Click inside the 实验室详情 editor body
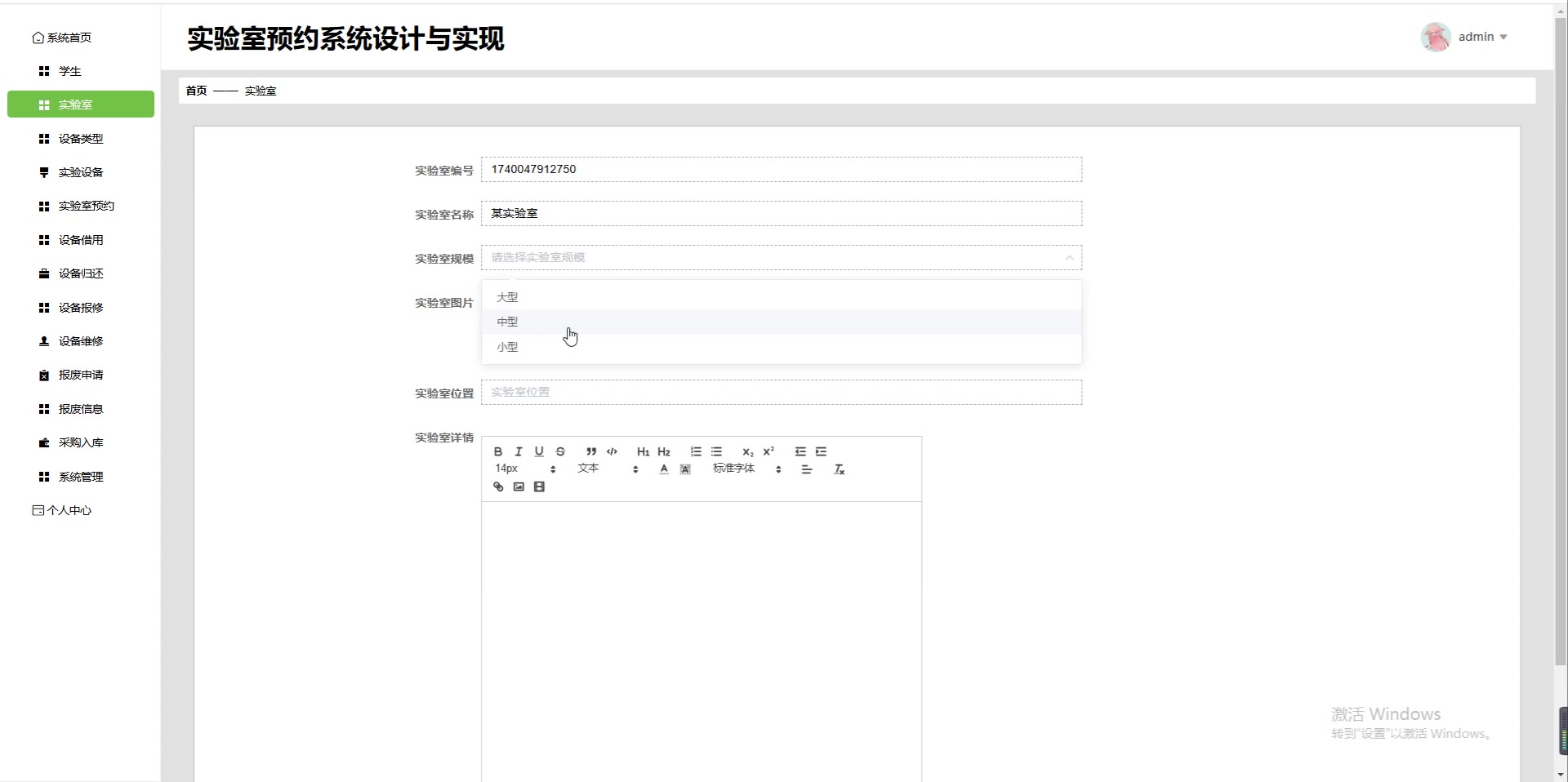Viewport: 1568px width, 782px height. [x=702, y=641]
